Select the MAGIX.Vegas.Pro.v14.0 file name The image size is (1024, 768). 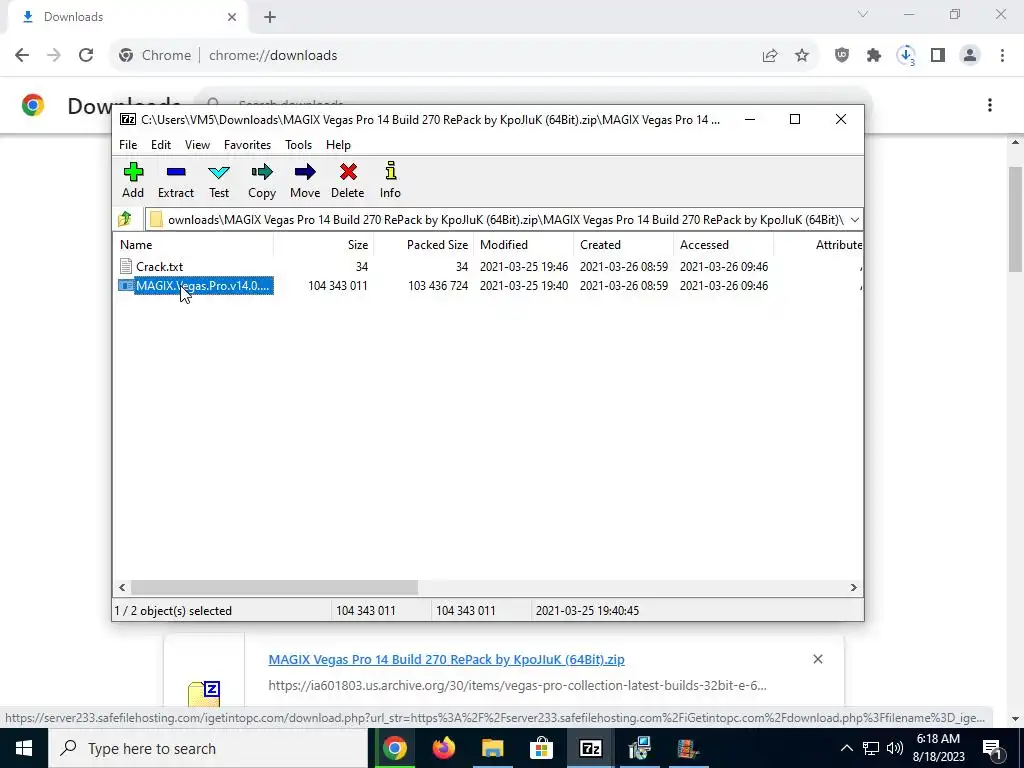[203, 285]
